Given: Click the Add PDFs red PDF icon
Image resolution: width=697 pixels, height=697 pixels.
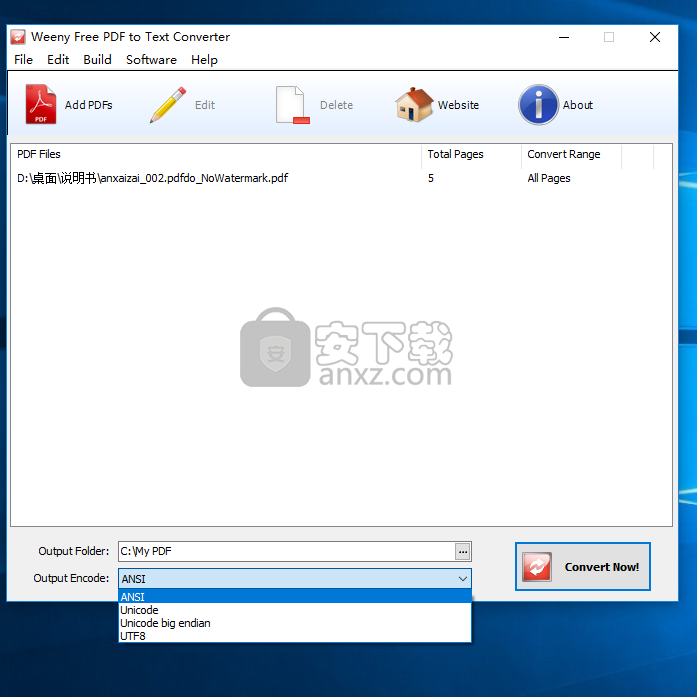Looking at the screenshot, I should pos(40,104).
